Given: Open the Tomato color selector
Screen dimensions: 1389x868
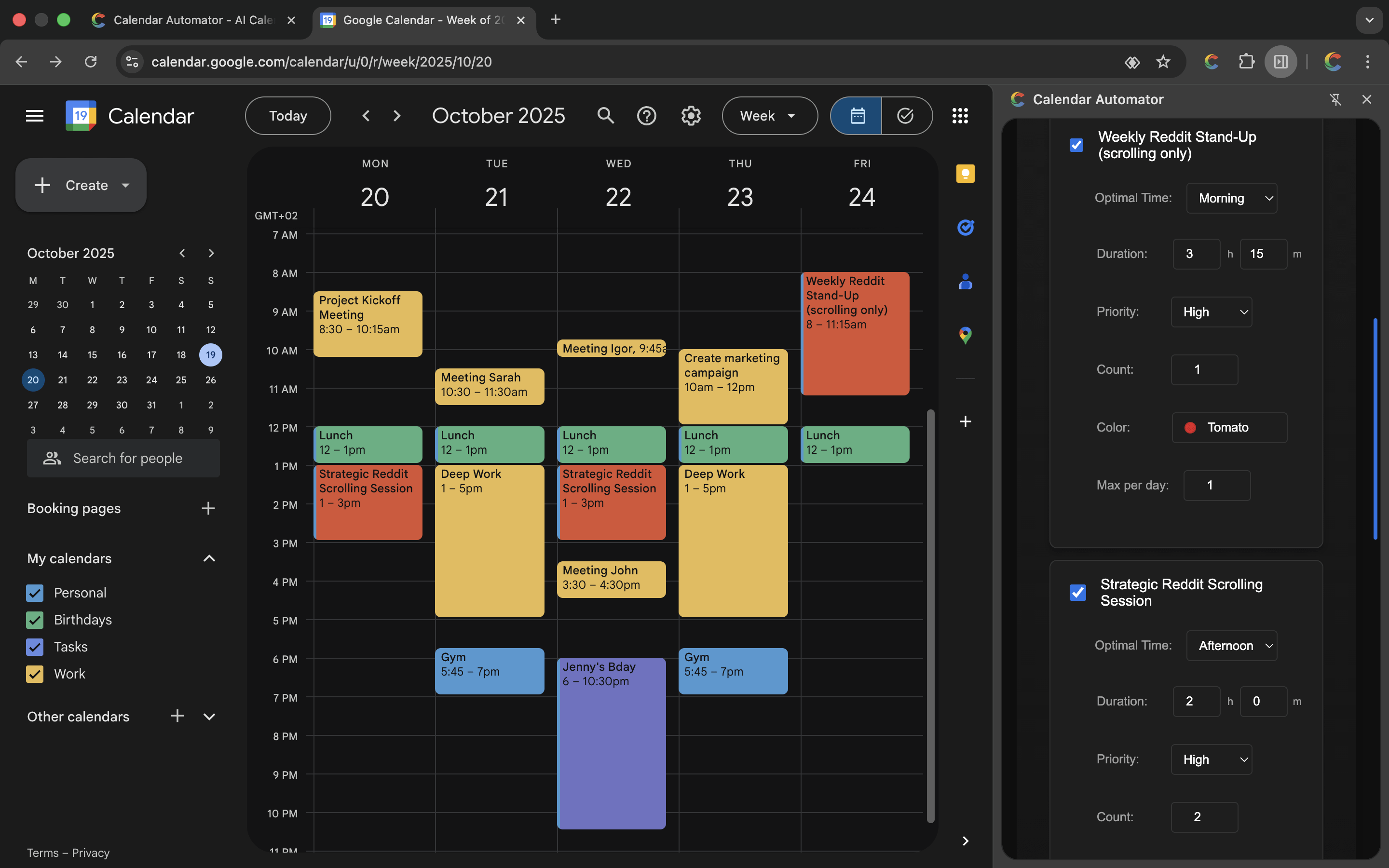Looking at the screenshot, I should click(x=1229, y=428).
